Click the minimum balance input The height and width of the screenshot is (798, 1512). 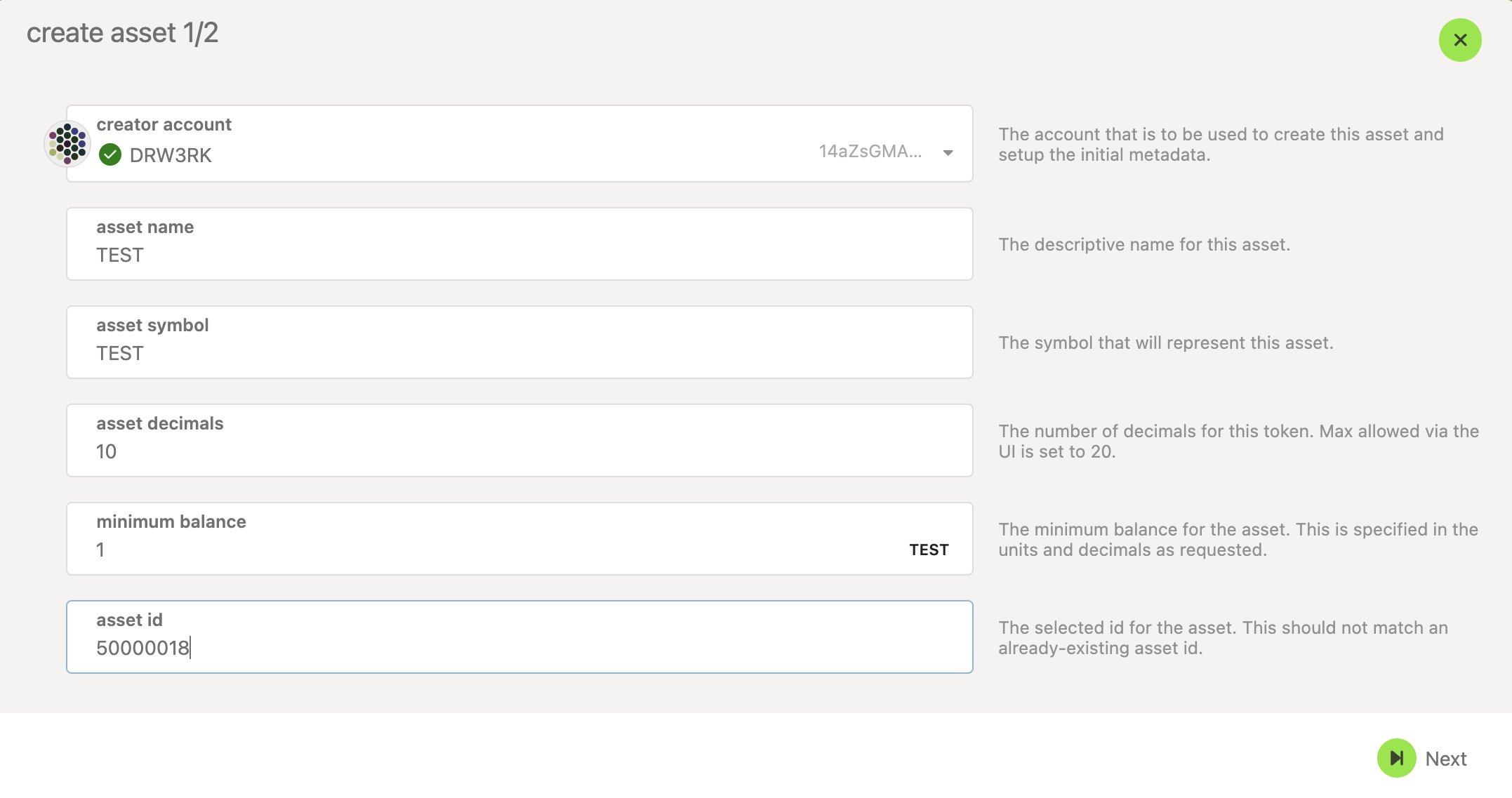(x=491, y=550)
